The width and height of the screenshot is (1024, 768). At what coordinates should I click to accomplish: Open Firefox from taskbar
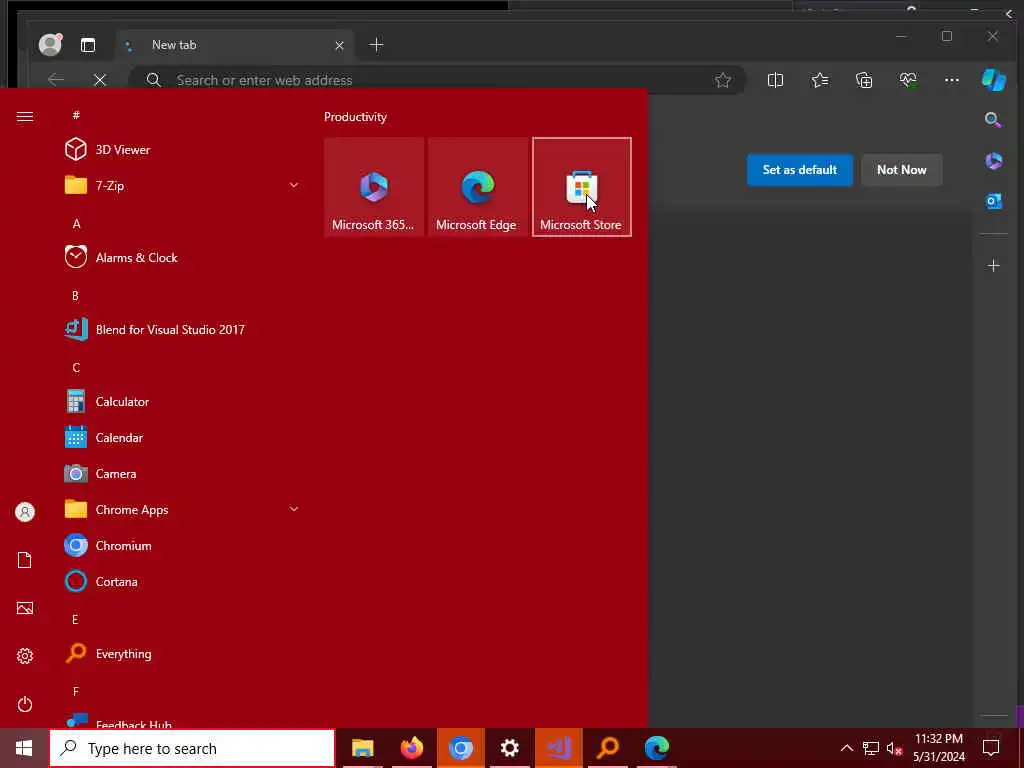(x=411, y=748)
